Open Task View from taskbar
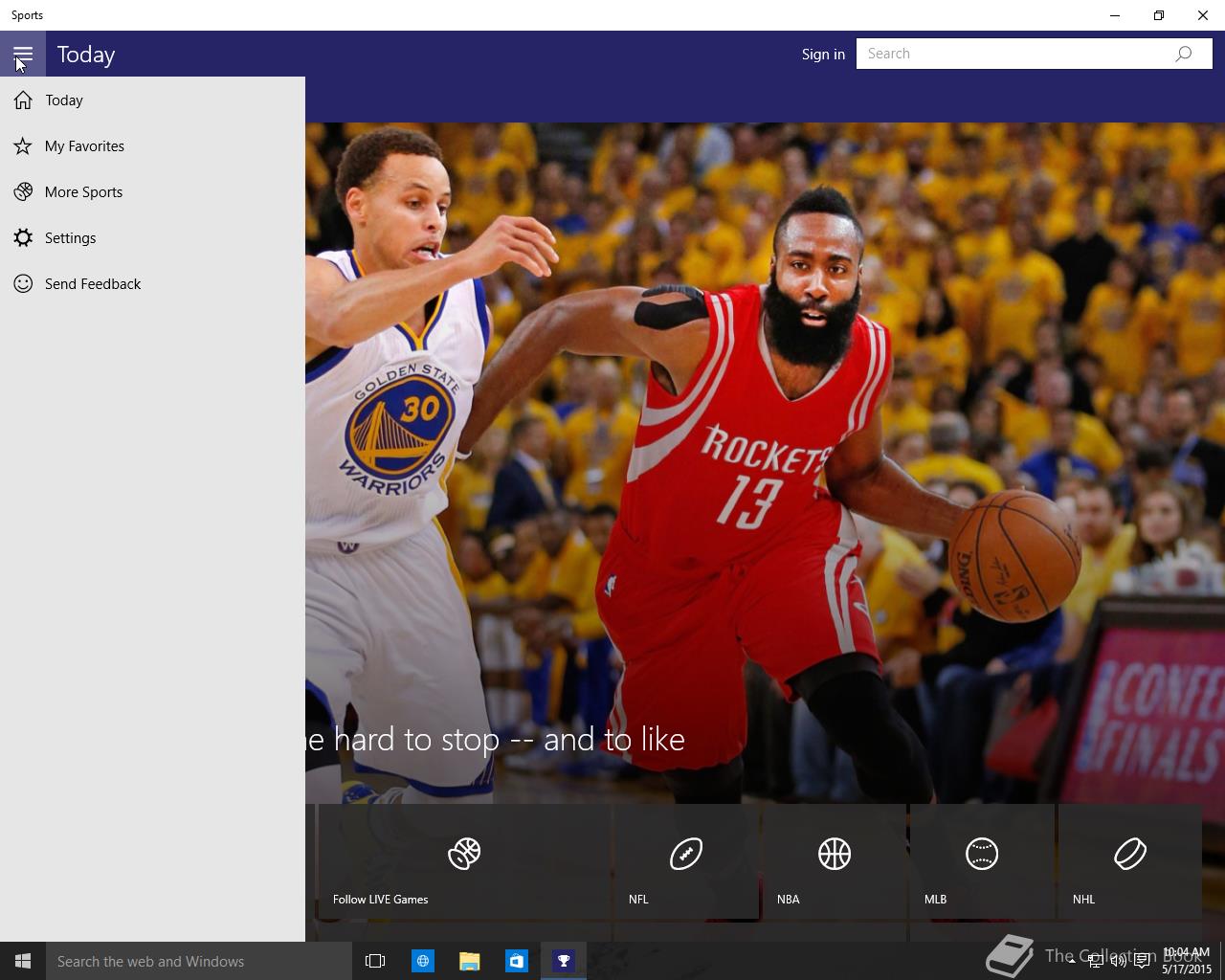Image resolution: width=1225 pixels, height=980 pixels. [x=375, y=961]
